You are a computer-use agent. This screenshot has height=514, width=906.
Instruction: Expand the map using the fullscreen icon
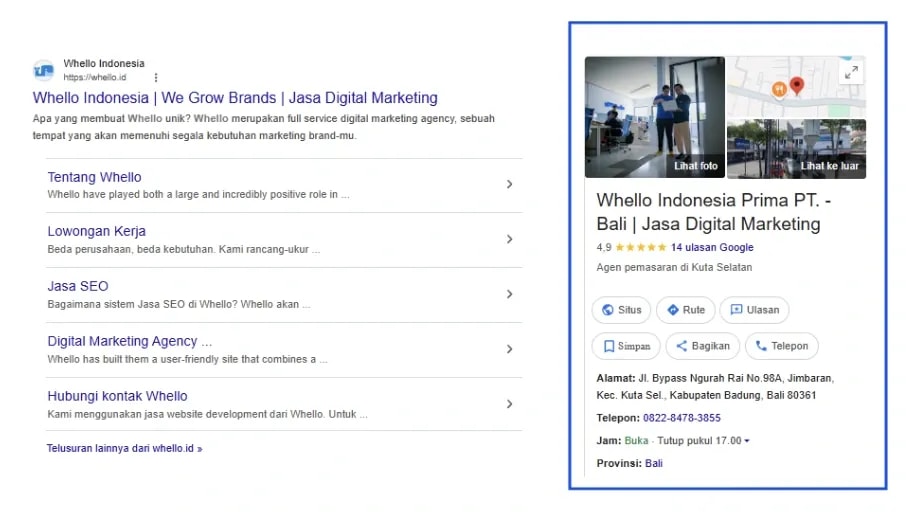tap(851, 72)
